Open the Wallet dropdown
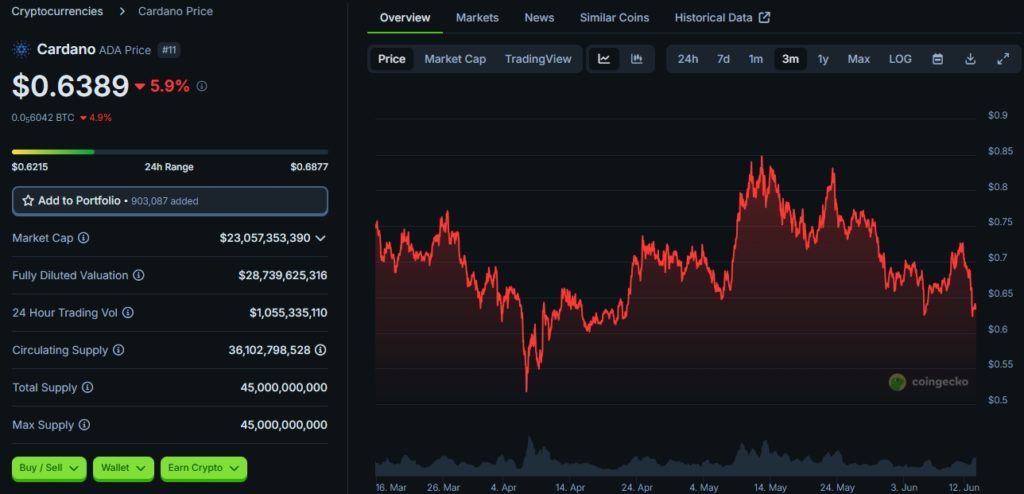1024x494 pixels. tap(123, 467)
